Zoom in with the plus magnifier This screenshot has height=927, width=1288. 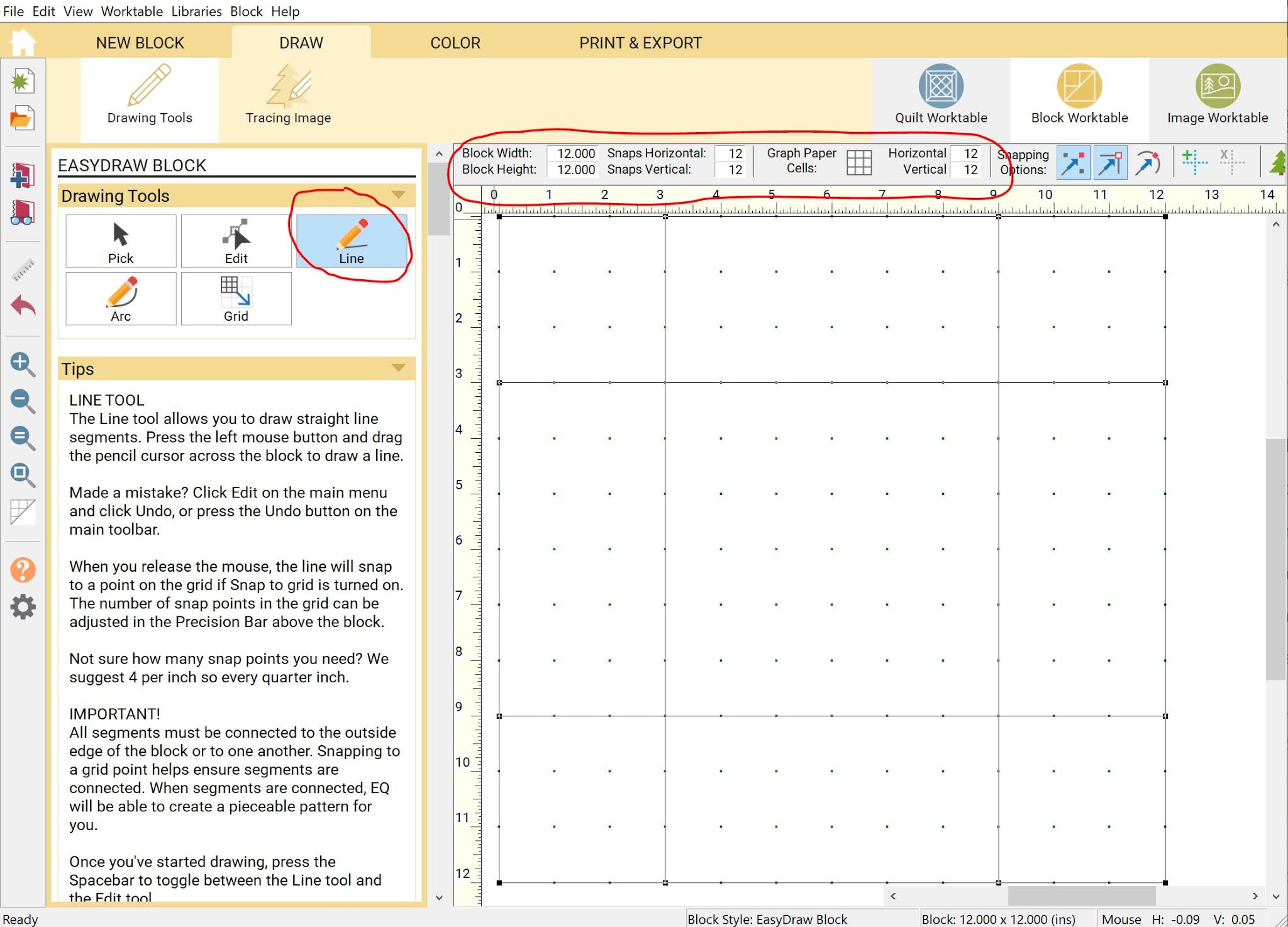pyautogui.click(x=23, y=364)
